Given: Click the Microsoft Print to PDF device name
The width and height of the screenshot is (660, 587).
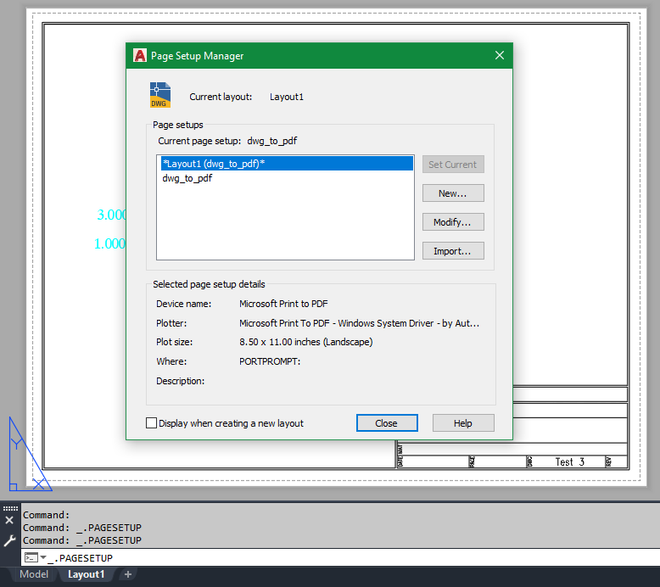Looking at the screenshot, I should [x=283, y=303].
